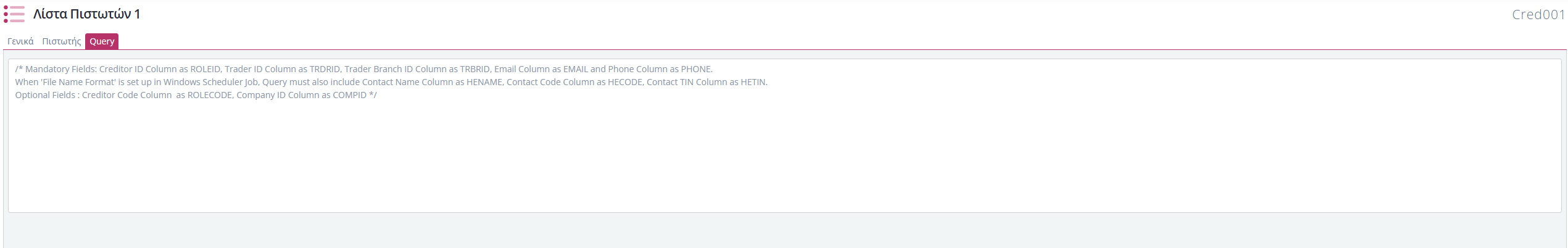This screenshot has height=248, width=1568.
Task: Click the word HECODE in the query
Action: [625, 82]
